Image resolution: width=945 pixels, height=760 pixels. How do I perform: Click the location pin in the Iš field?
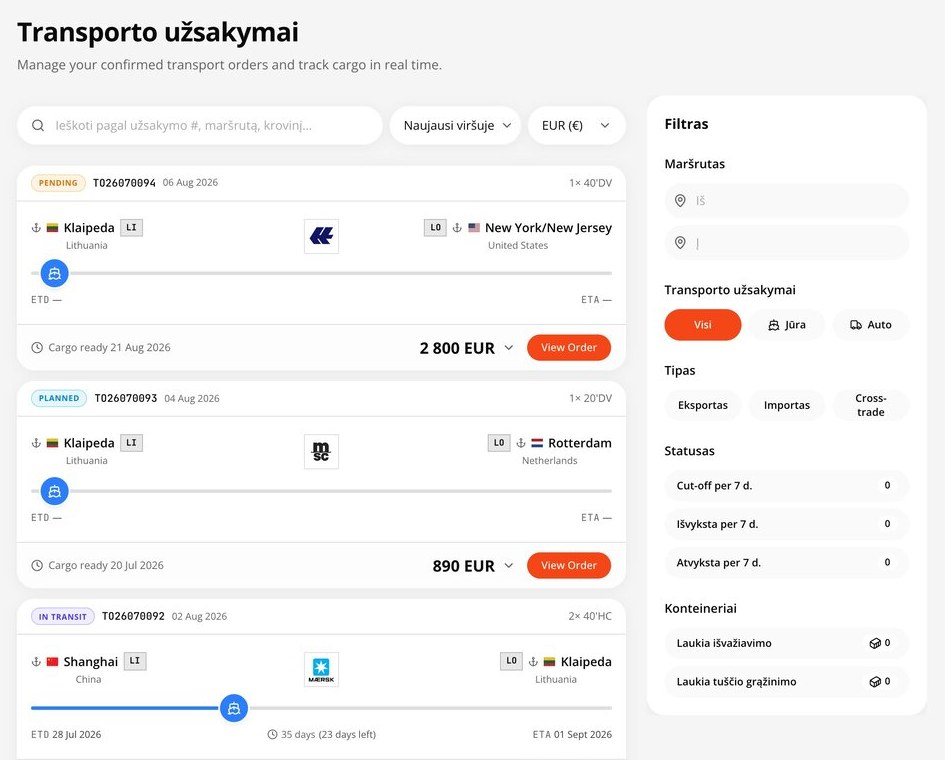680,201
